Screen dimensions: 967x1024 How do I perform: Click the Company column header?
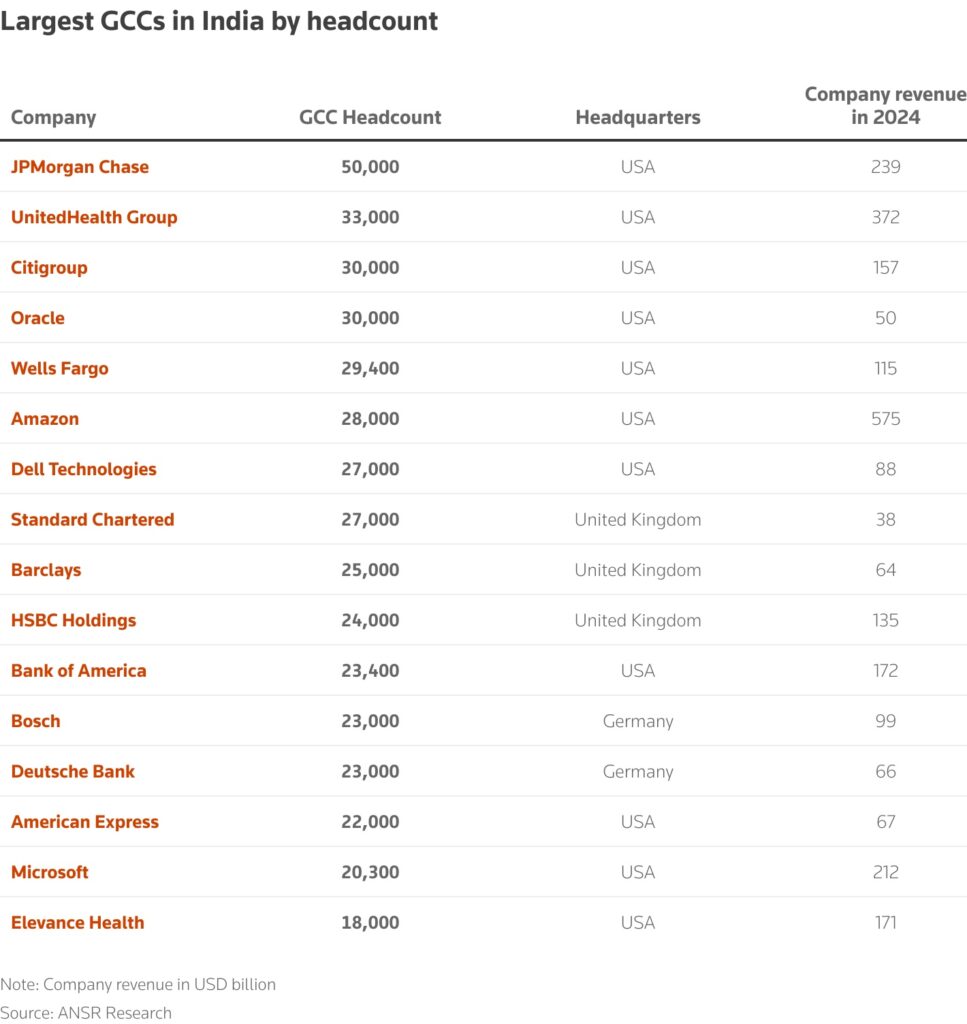click(54, 117)
